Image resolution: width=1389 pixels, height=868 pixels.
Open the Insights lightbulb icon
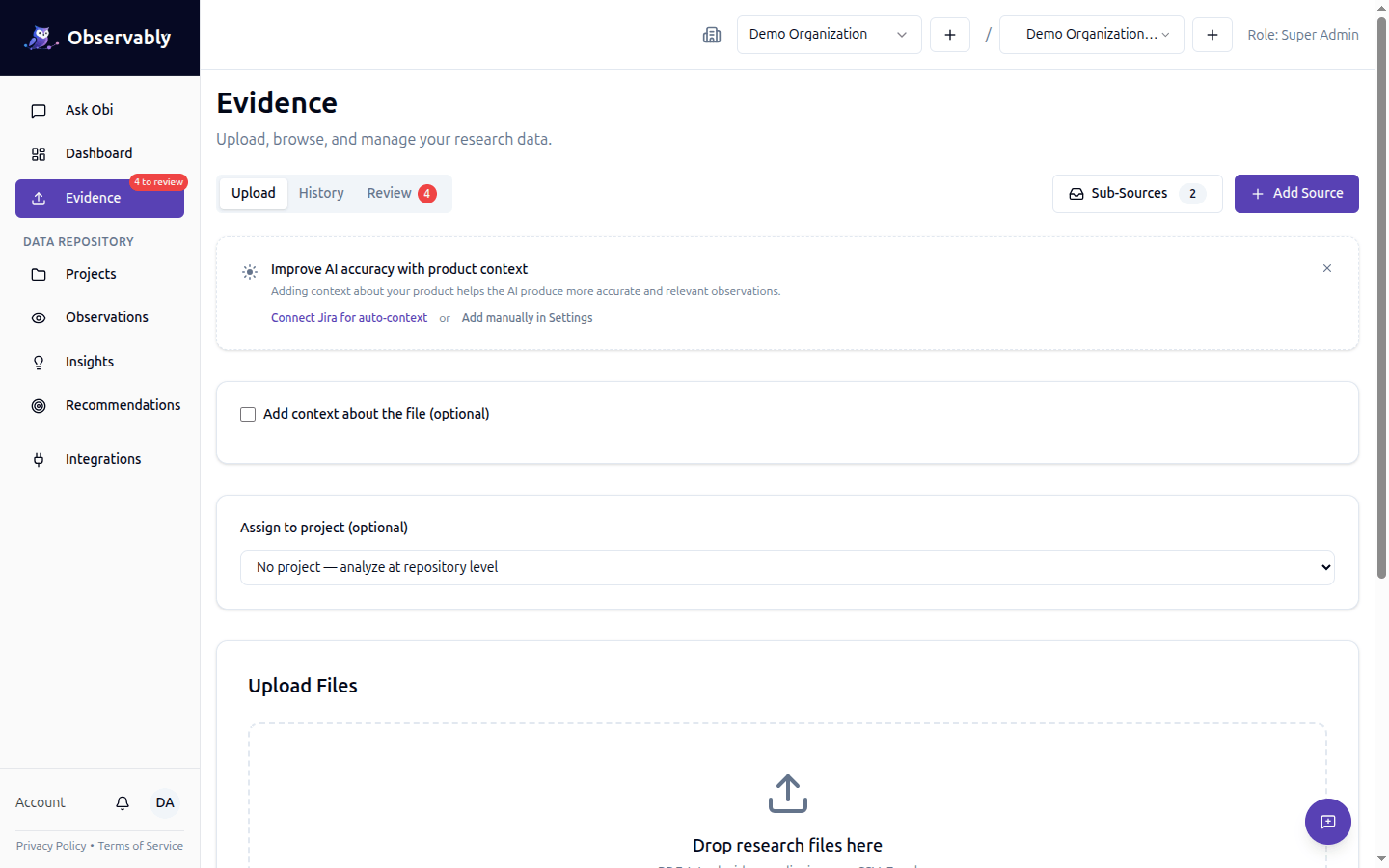click(39, 362)
